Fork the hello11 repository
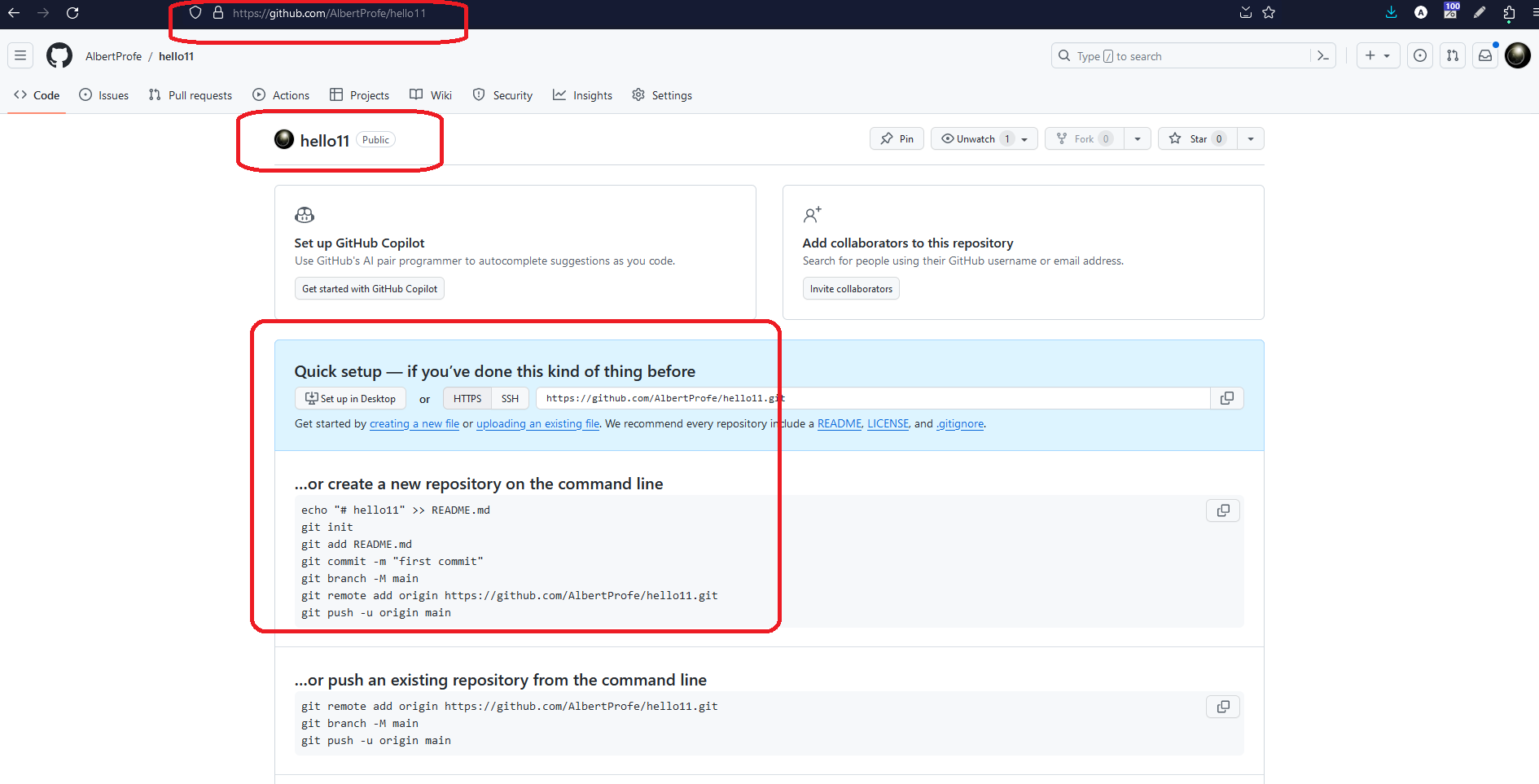 [1085, 138]
